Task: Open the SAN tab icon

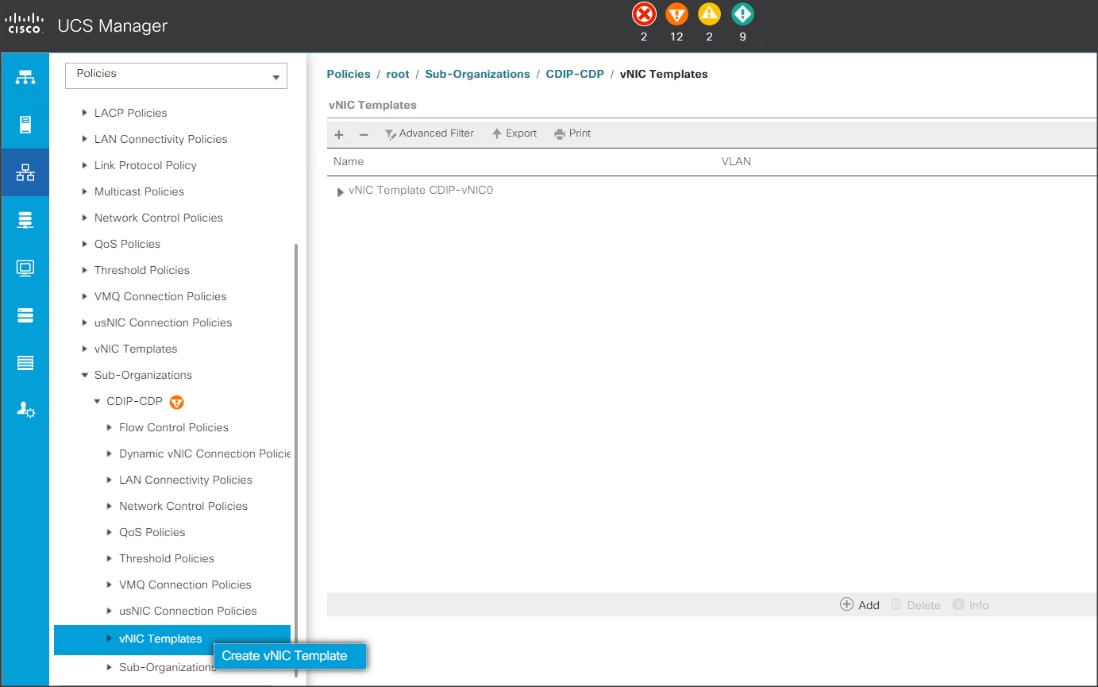Action: click(x=25, y=221)
